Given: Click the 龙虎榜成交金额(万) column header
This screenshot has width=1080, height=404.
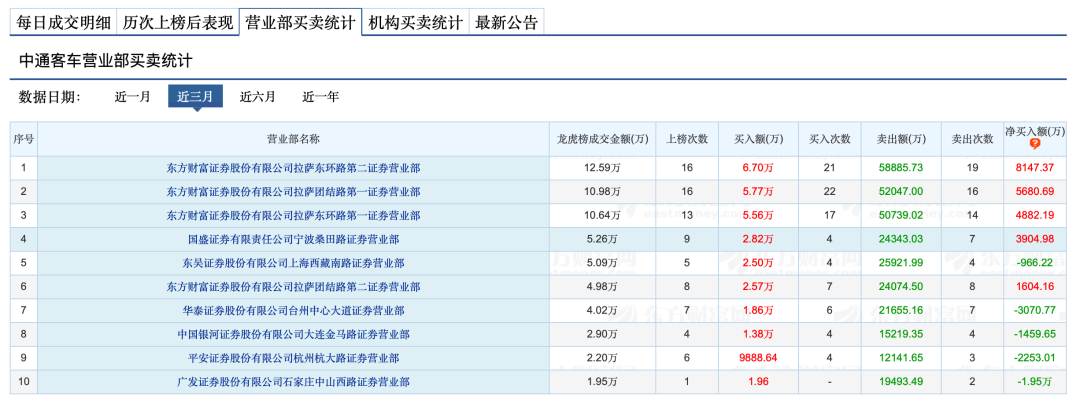Looking at the screenshot, I should [603, 139].
